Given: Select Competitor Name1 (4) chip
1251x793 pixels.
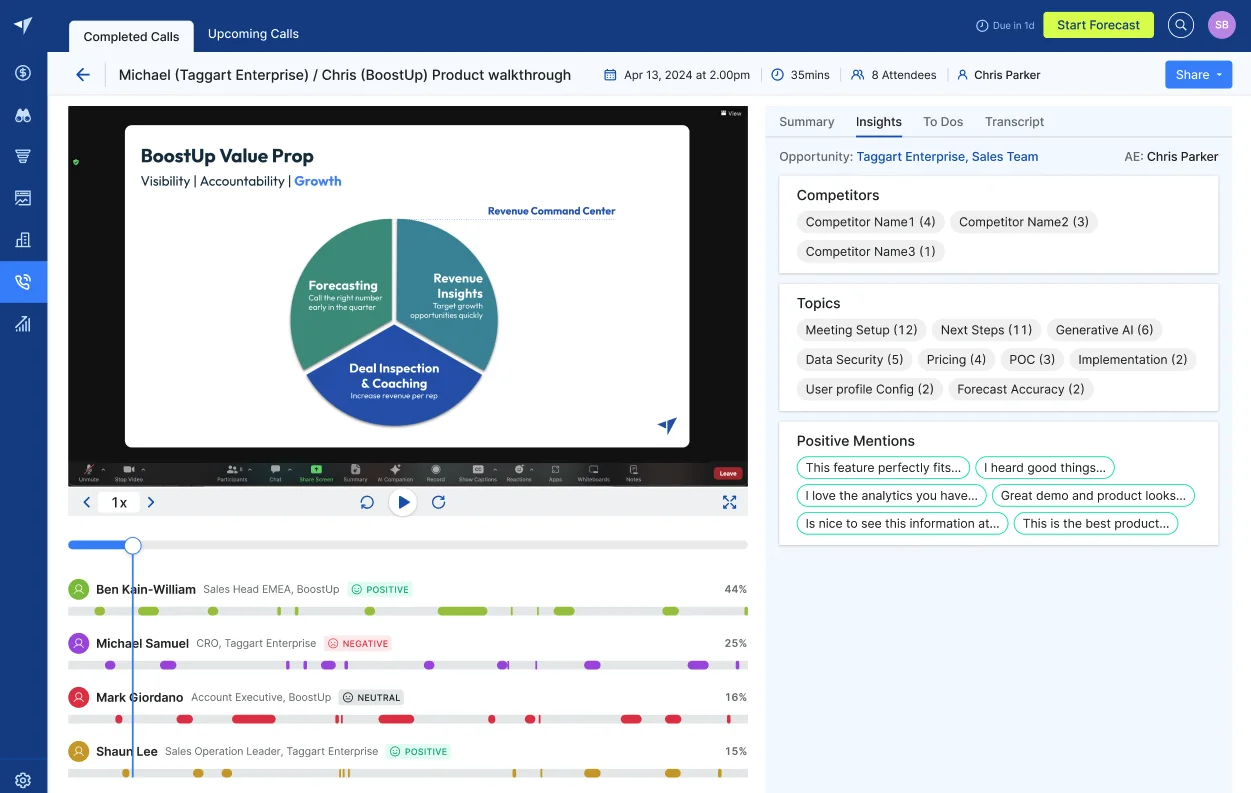Looking at the screenshot, I should pos(870,222).
